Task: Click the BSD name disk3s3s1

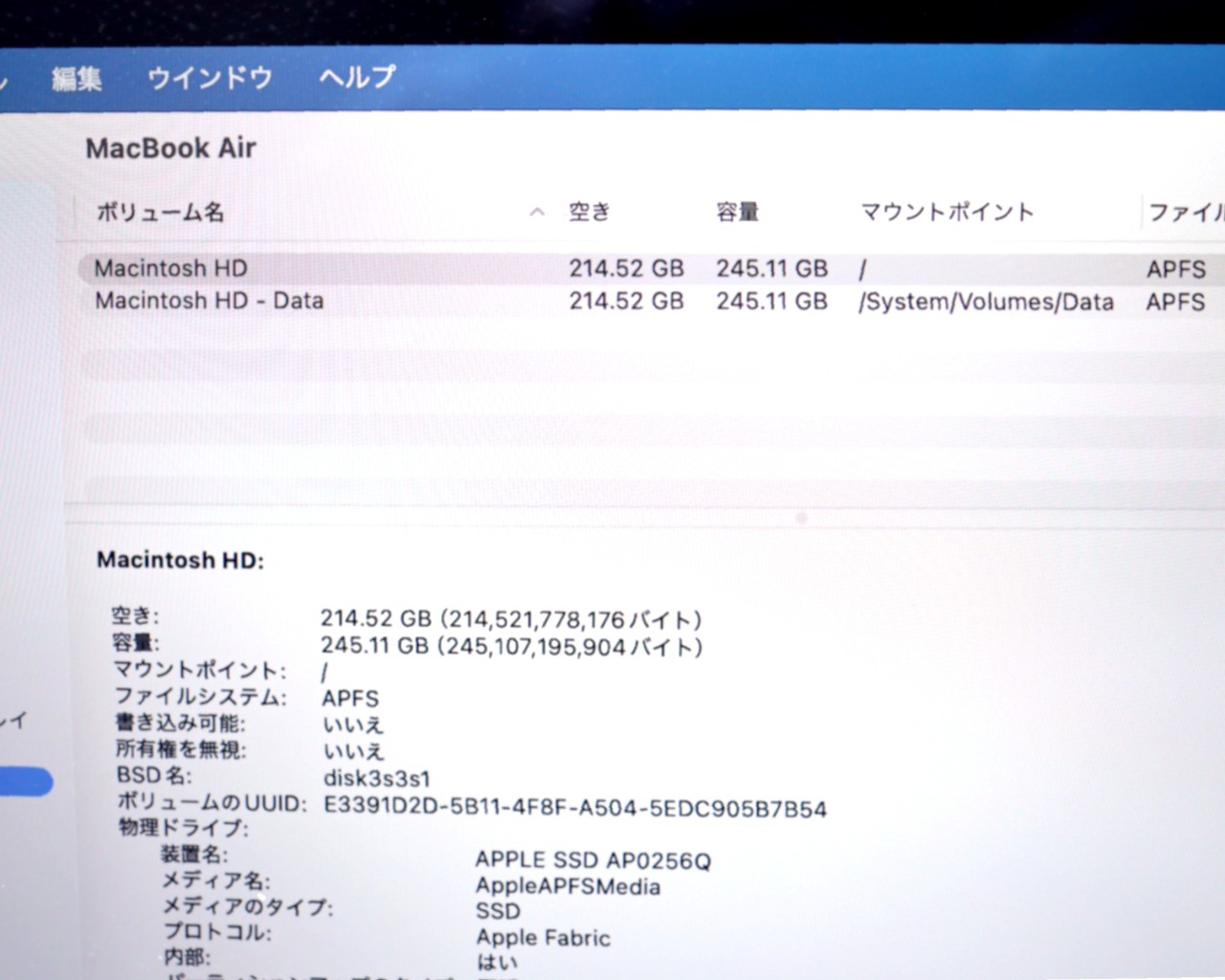Action: click(376, 779)
